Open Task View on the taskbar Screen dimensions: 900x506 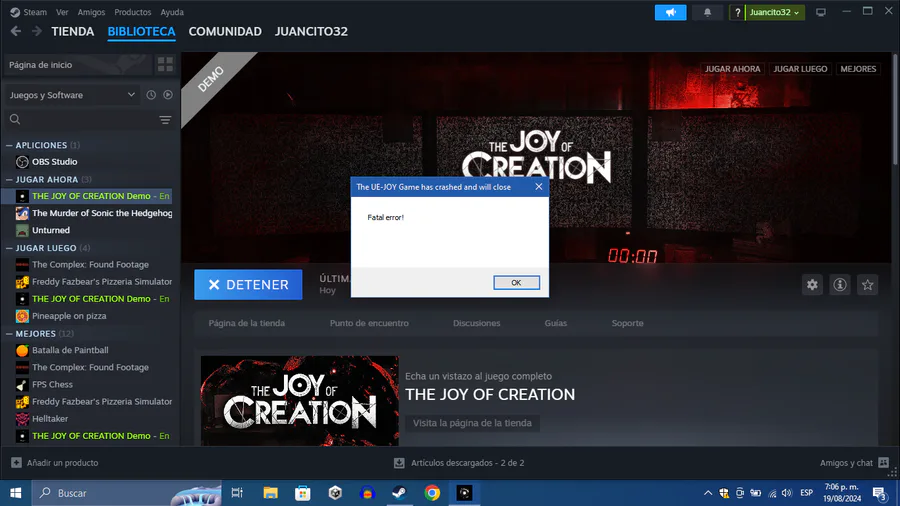[x=237, y=493]
